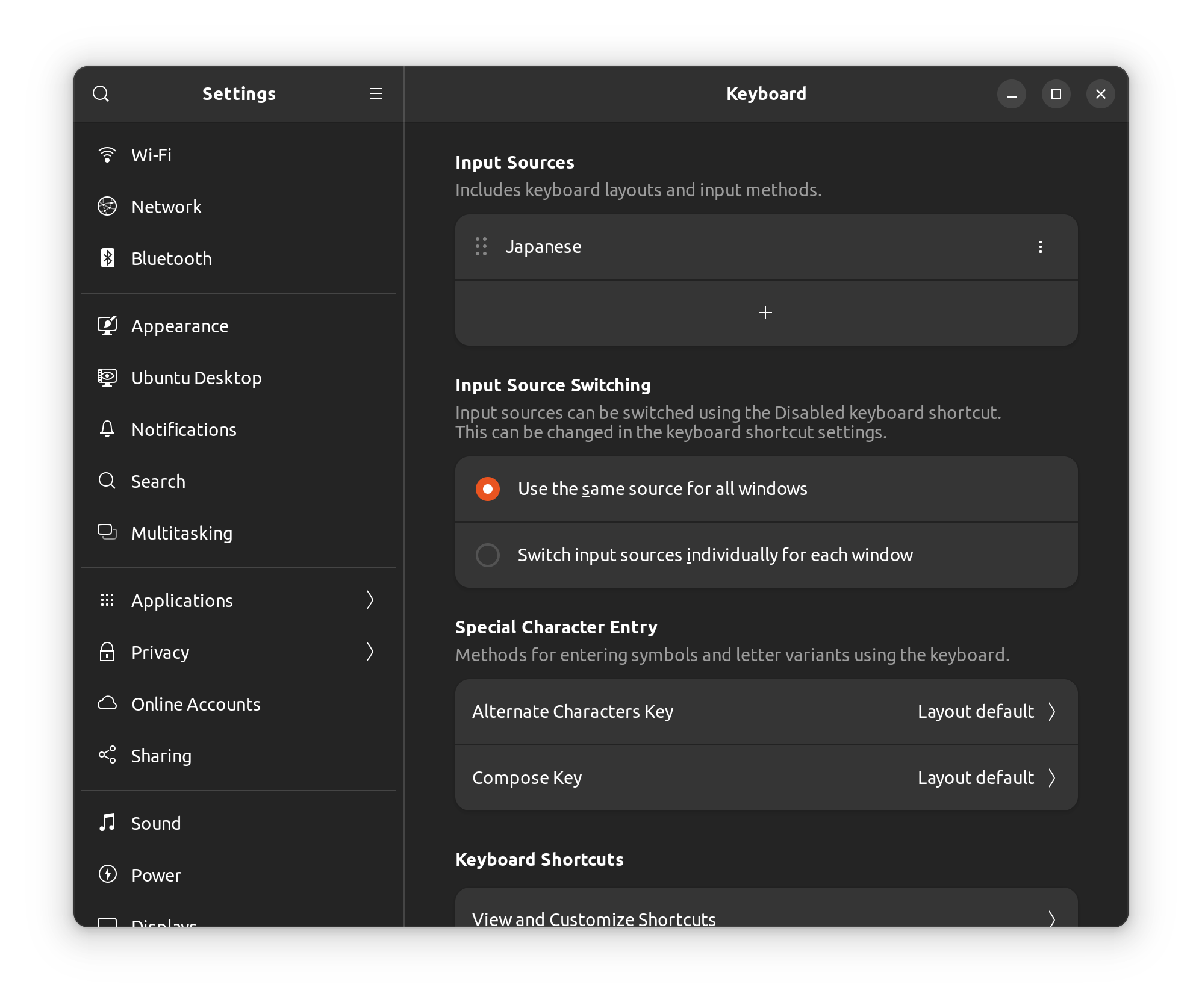Screen dimensions: 1202x1008
Task: Click the Power icon in sidebar
Action: (107, 875)
